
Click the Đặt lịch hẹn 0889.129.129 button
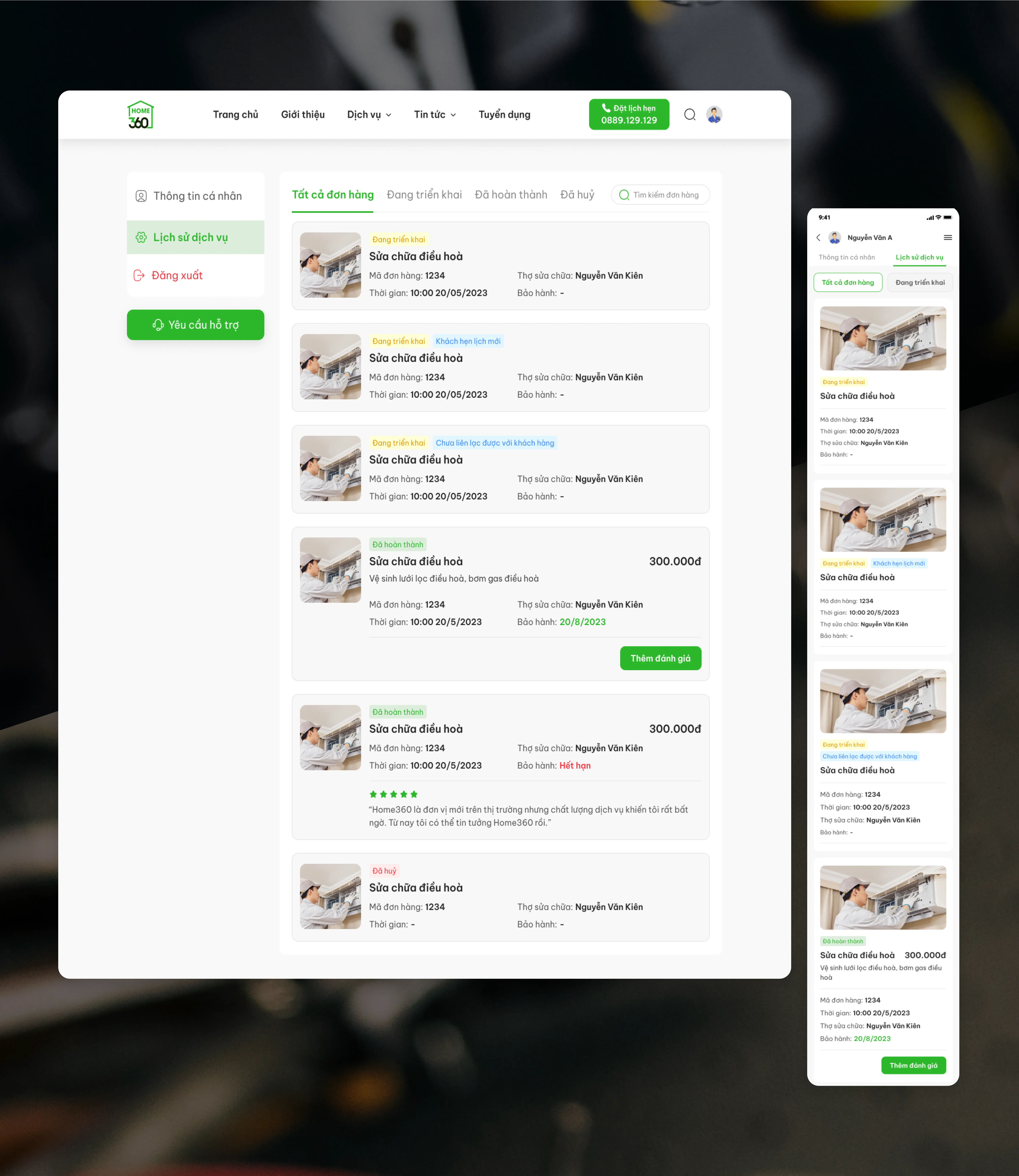click(x=629, y=114)
